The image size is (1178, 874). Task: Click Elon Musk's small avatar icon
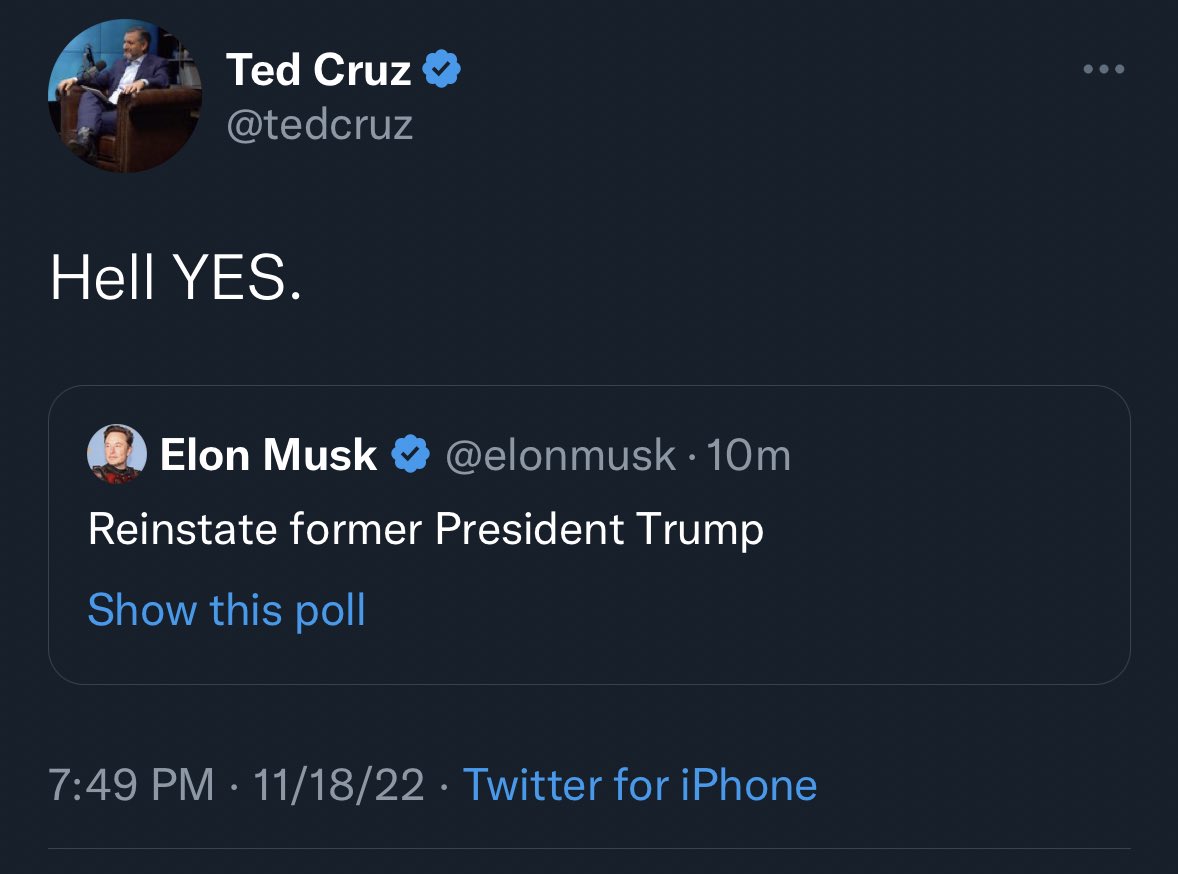click(118, 454)
